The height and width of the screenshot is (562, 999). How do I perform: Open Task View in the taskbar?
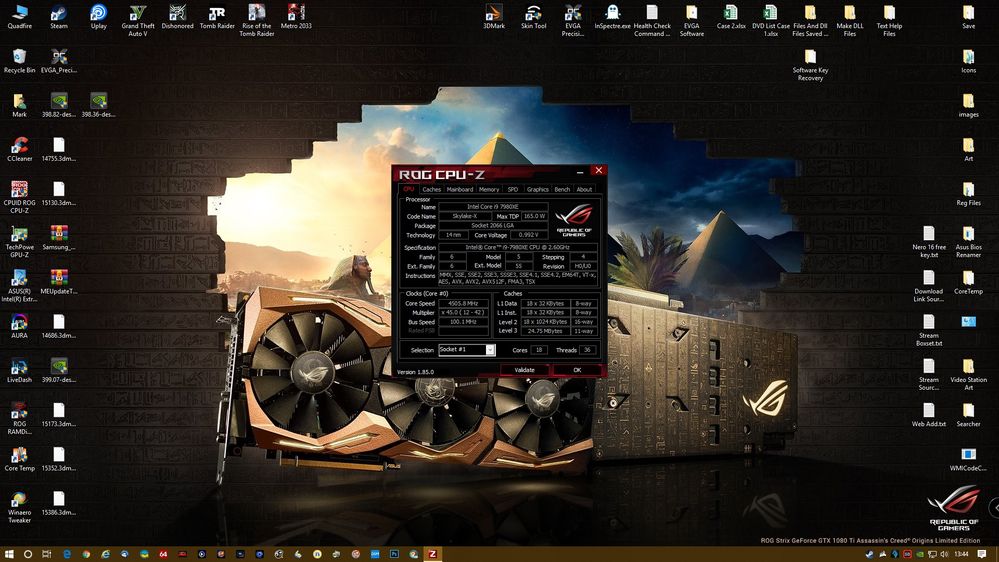click(47, 554)
